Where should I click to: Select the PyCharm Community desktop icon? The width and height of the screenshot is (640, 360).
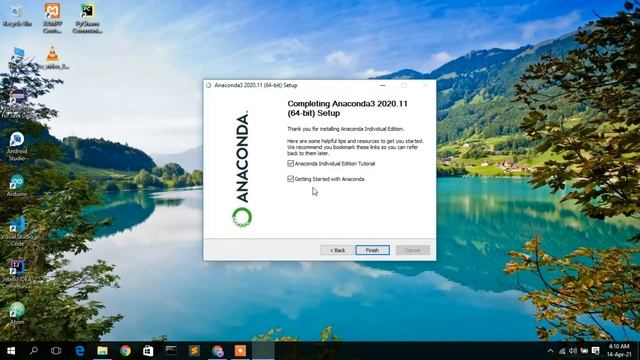[87, 18]
